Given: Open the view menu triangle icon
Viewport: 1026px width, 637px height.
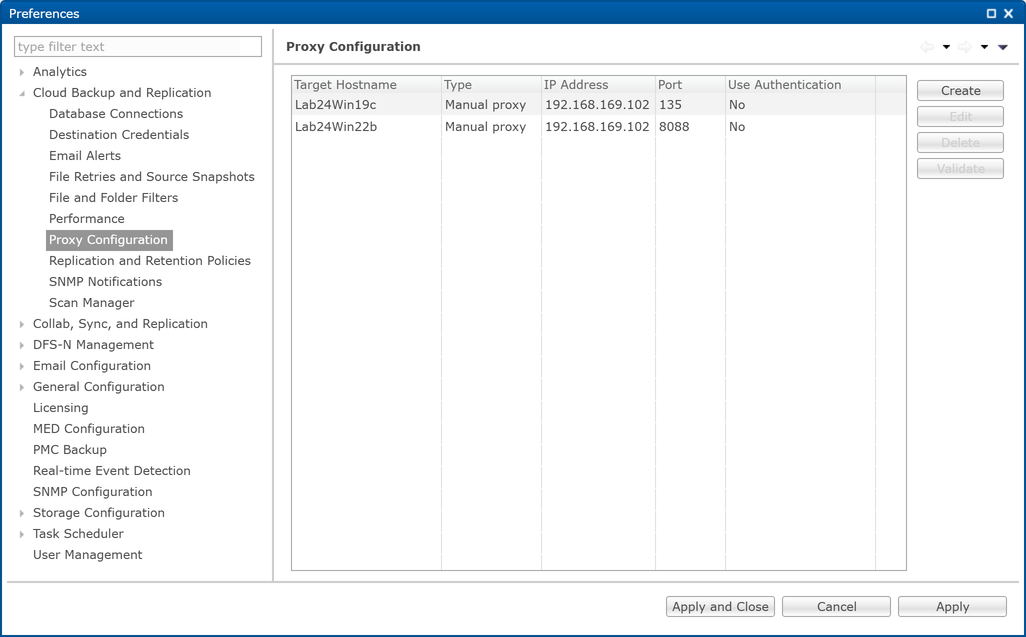Looking at the screenshot, I should pyautogui.click(x=1002, y=47).
